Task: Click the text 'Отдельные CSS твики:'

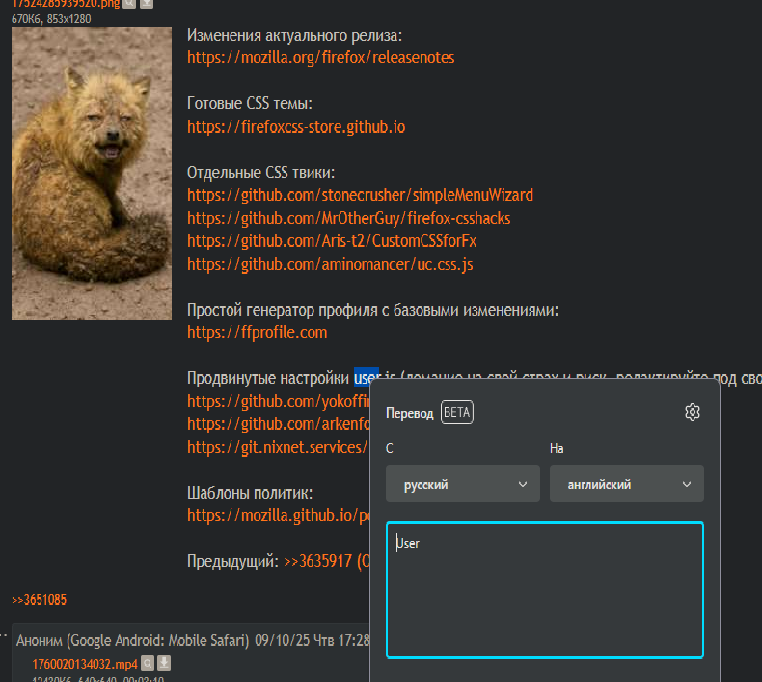Action: (261, 173)
